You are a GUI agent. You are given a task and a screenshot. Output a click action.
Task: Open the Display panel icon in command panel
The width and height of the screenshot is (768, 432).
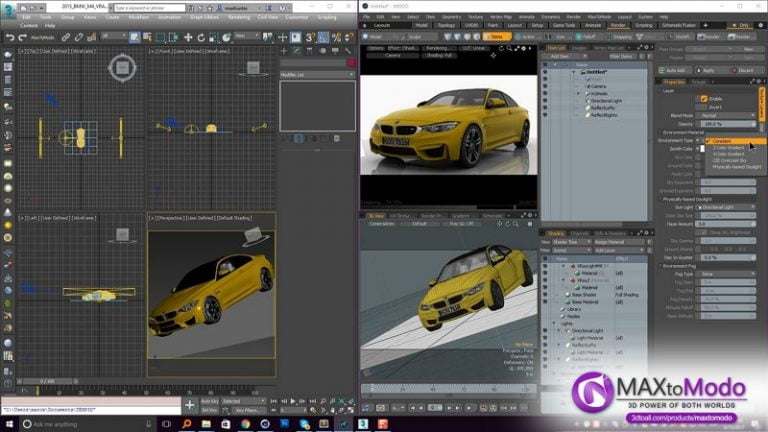335,50
